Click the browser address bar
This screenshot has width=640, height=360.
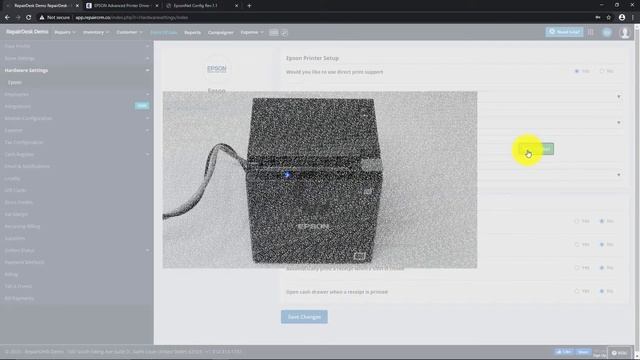[x=318, y=18]
